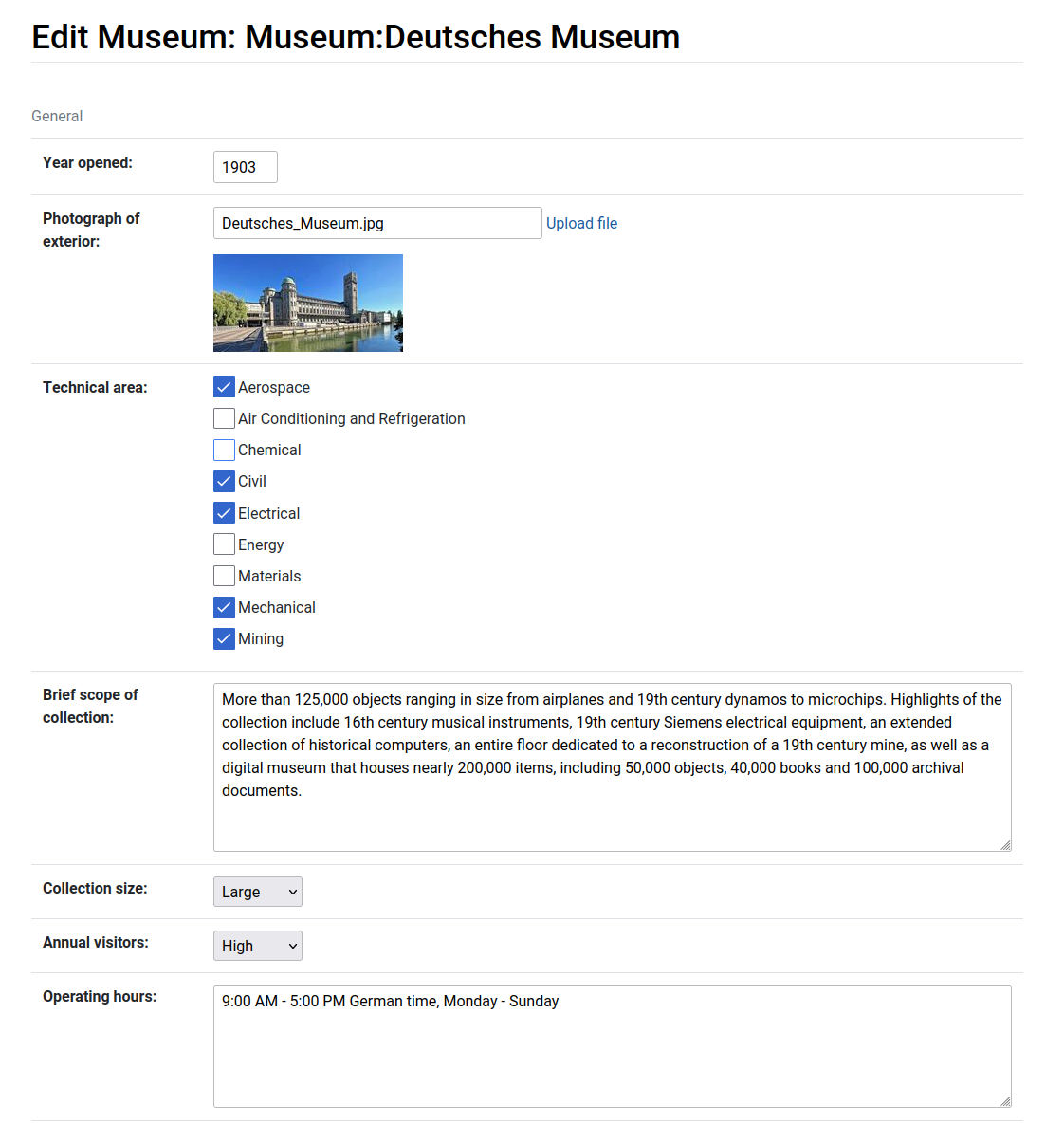
Task: Click the Year opened input field
Action: [245, 167]
